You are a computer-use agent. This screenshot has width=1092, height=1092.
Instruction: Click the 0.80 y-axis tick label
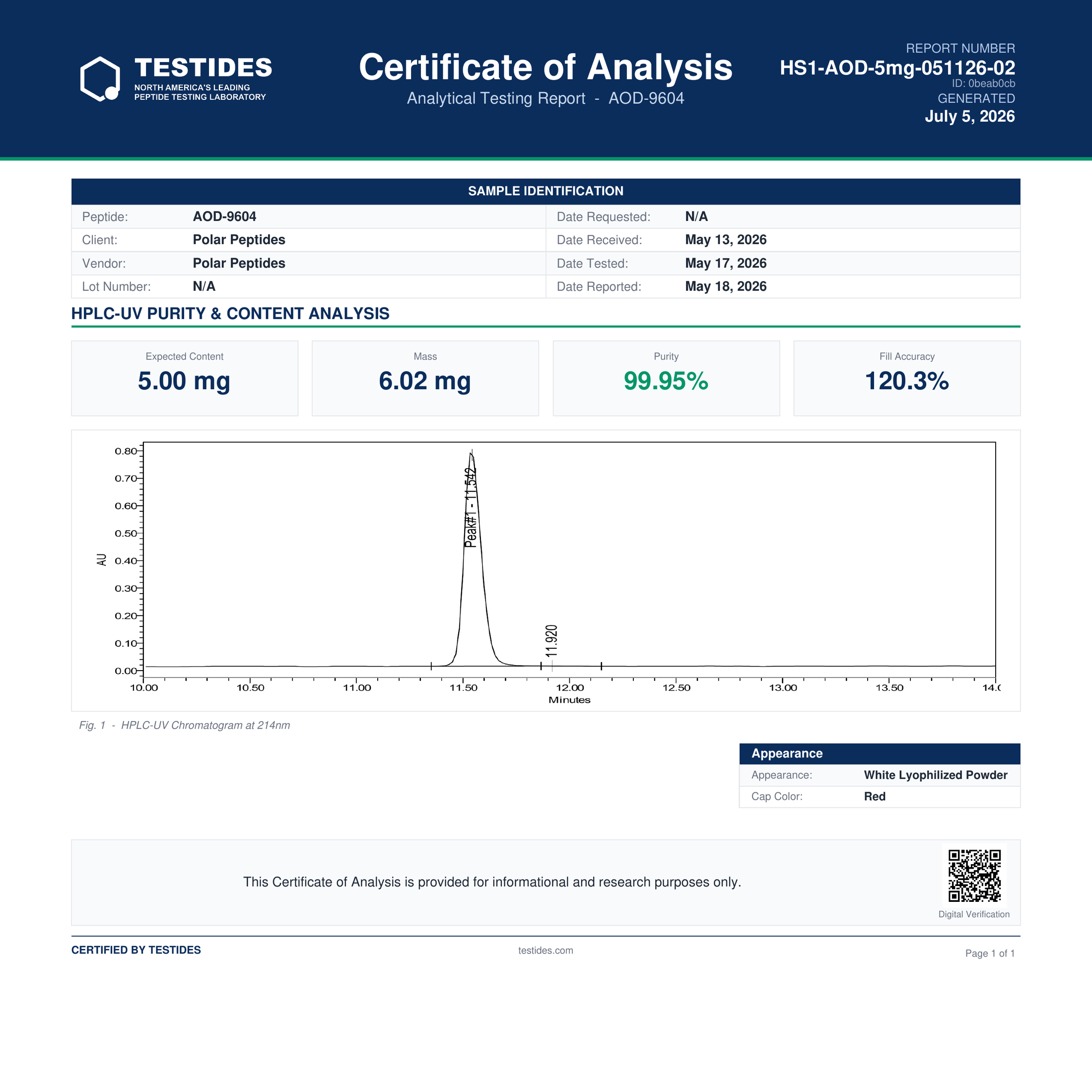click(x=126, y=451)
